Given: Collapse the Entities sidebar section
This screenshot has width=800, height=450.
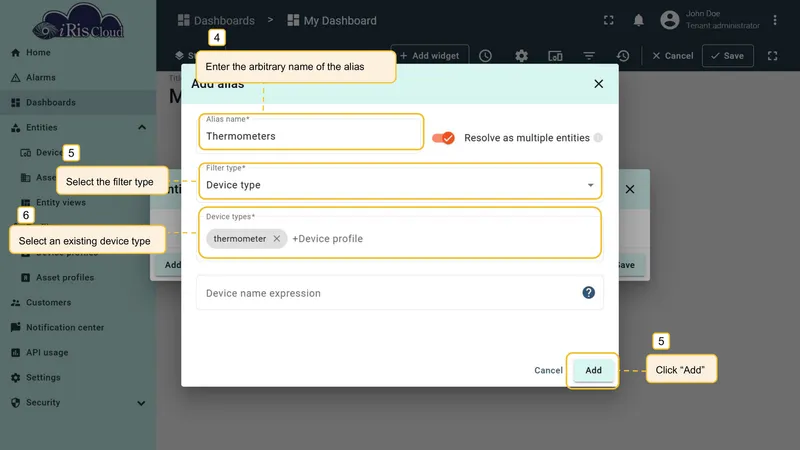Looking at the screenshot, I should coord(142,128).
